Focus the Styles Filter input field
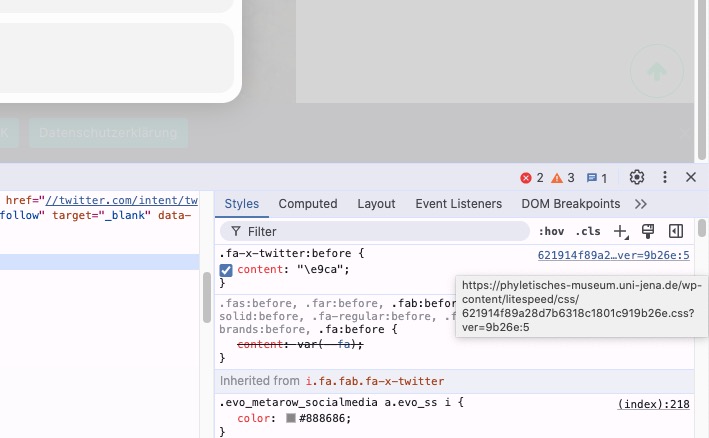The width and height of the screenshot is (709, 438). (374, 231)
